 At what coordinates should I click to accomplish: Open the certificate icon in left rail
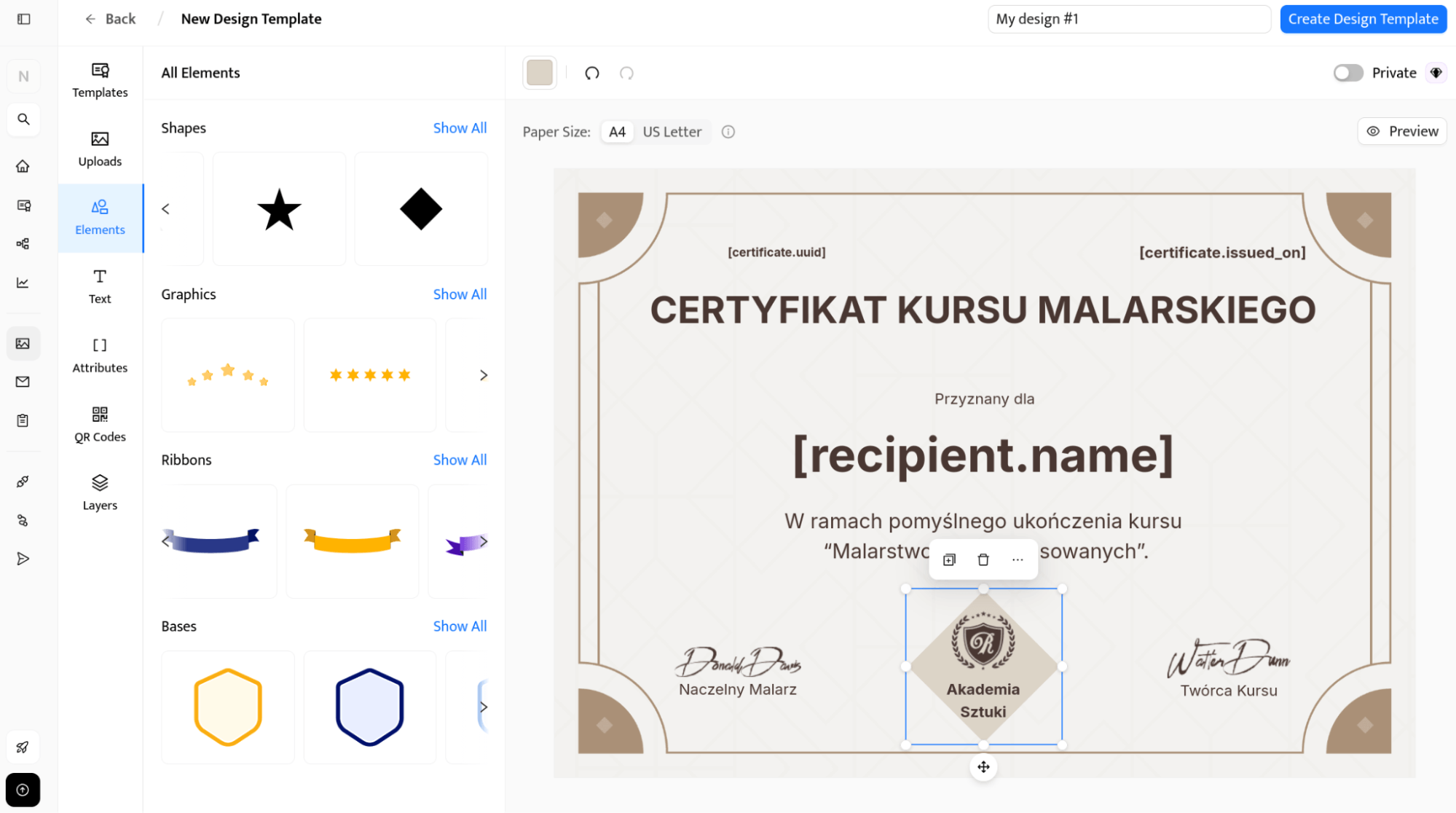[x=23, y=205]
